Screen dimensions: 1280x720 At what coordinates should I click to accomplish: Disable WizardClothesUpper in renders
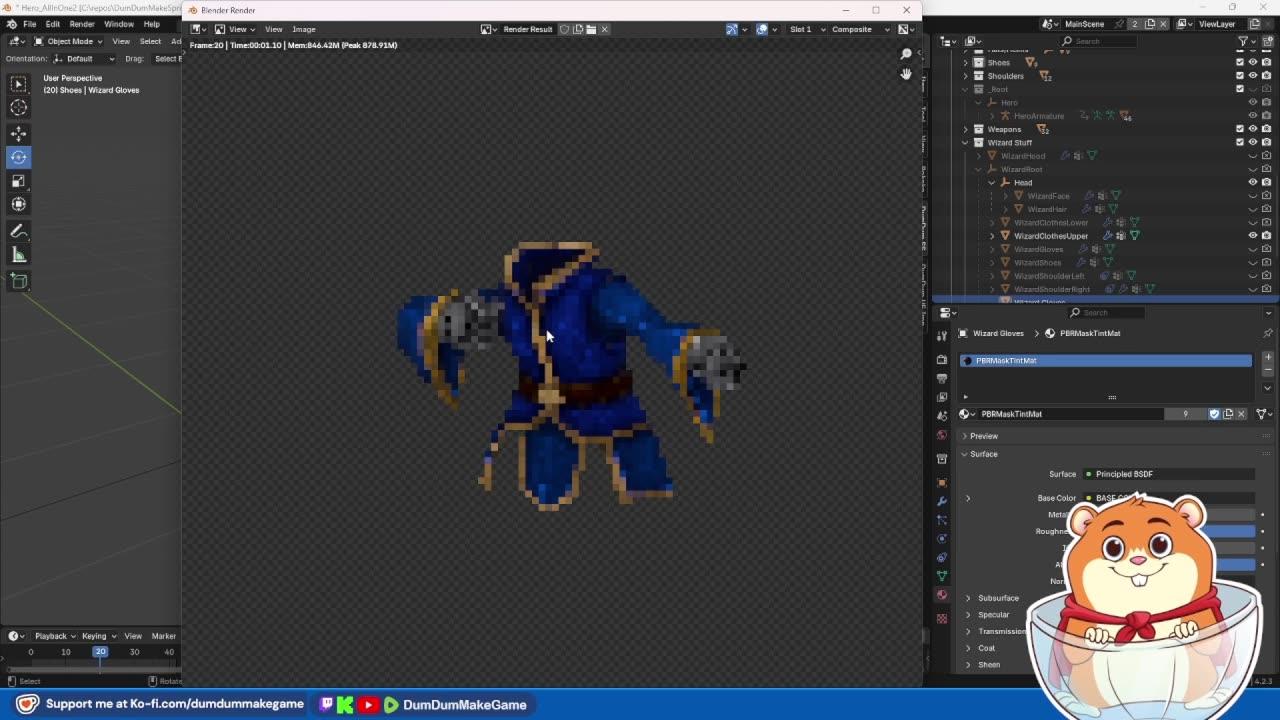tap(1266, 236)
